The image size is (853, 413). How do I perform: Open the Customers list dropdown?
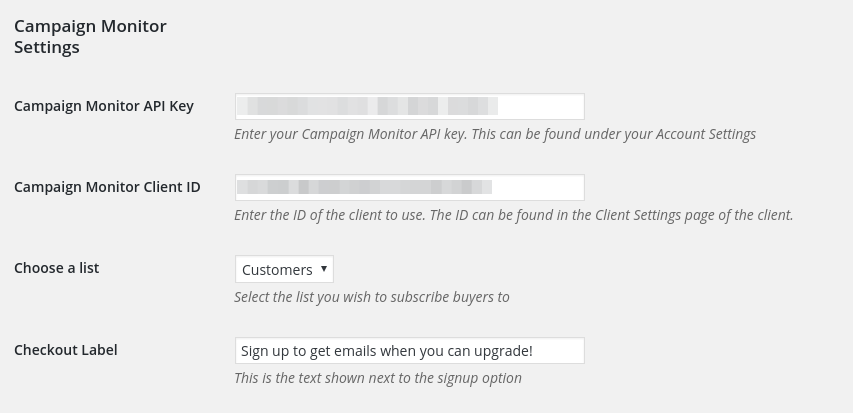(x=284, y=269)
